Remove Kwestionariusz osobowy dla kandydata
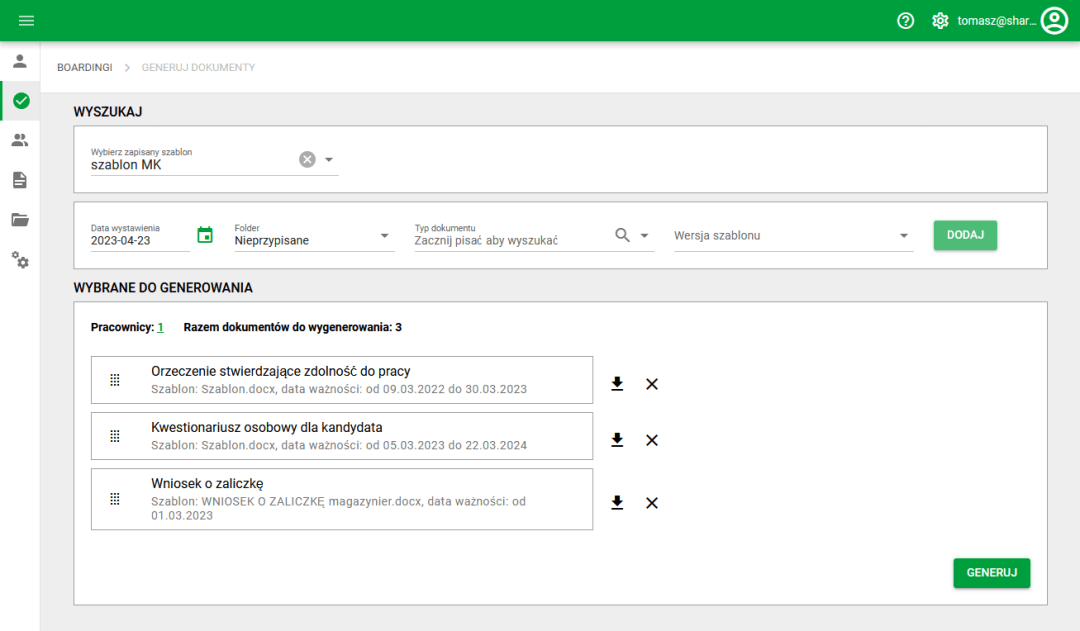This screenshot has width=1080, height=631. click(652, 440)
